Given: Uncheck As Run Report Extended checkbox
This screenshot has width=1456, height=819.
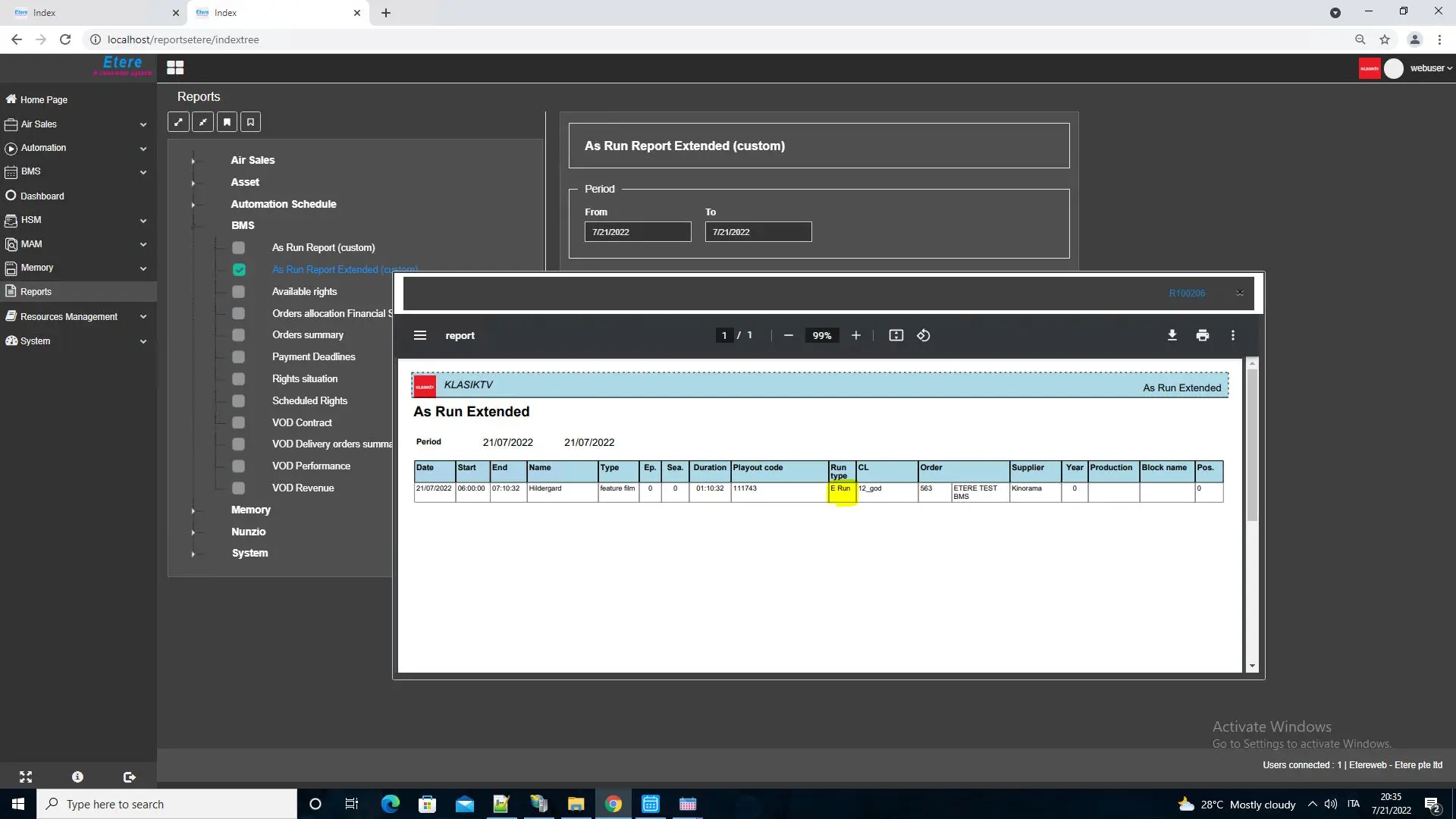Looking at the screenshot, I should click(x=239, y=270).
